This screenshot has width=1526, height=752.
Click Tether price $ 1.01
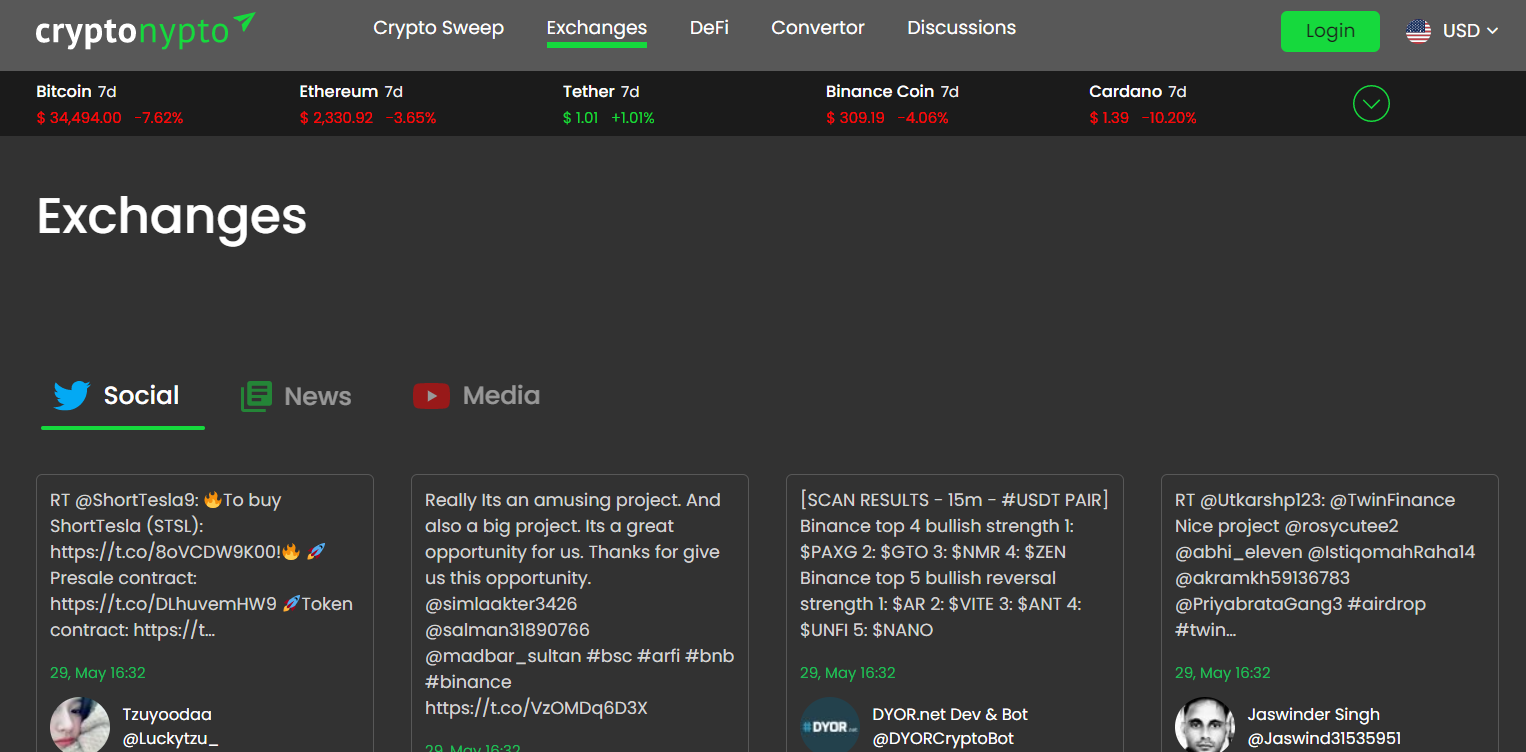581,118
